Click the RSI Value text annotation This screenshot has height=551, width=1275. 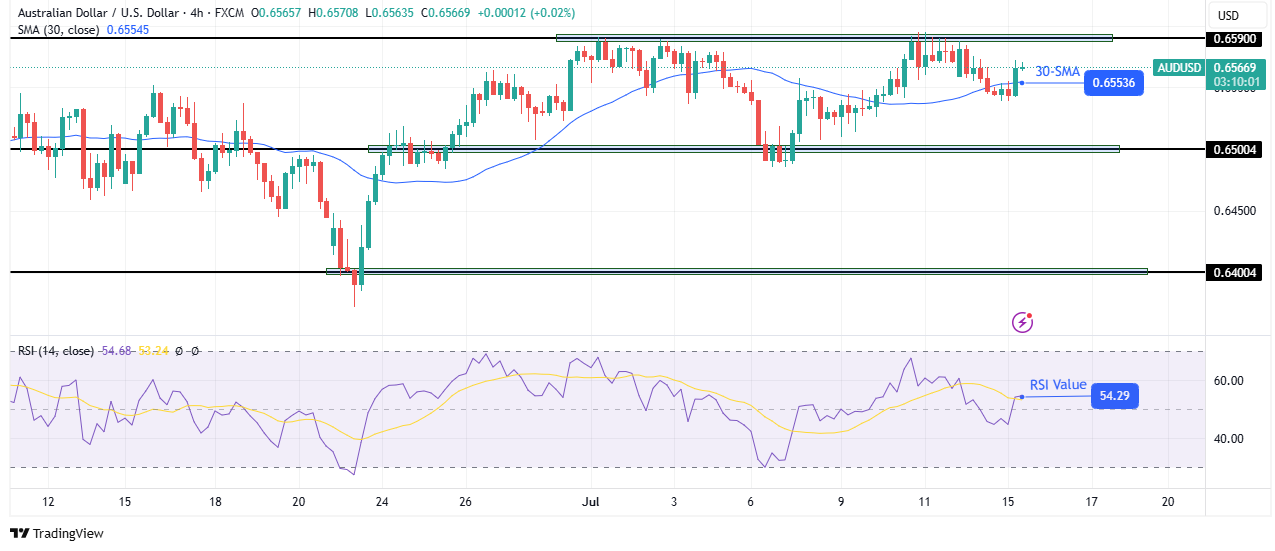click(x=1058, y=385)
